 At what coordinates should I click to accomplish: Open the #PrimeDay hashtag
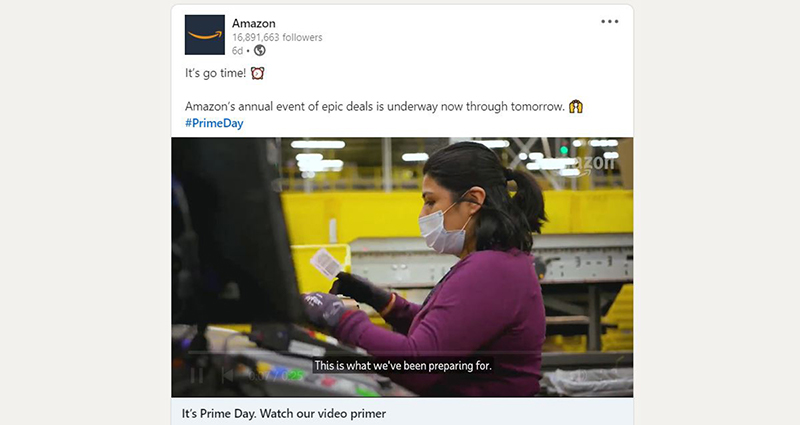pos(214,123)
